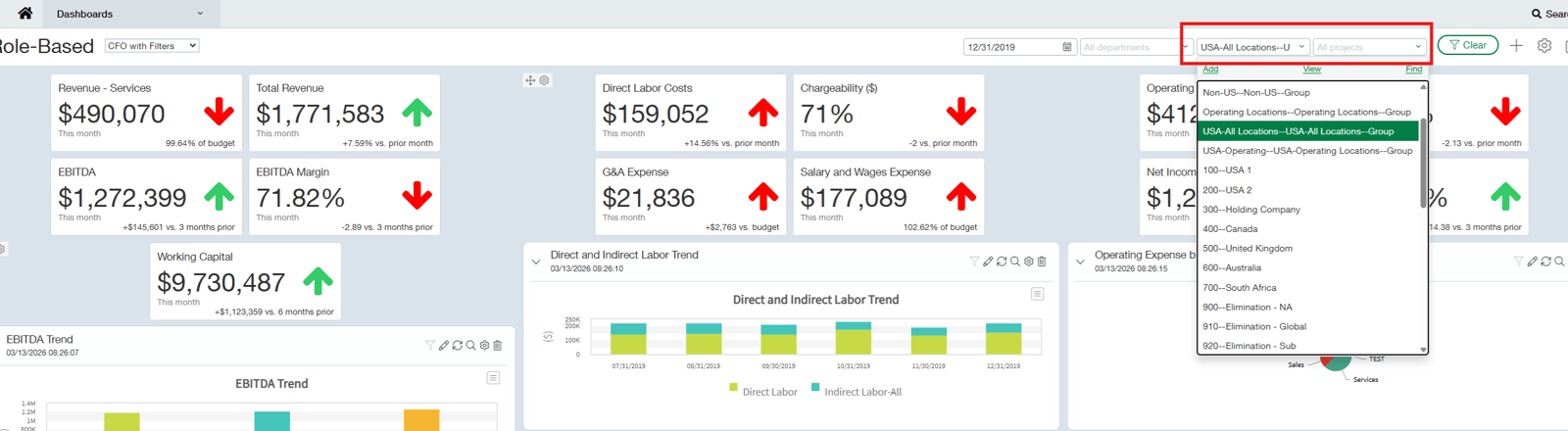Zoom the EBITDA Trend panel with magnifier
The image size is (1568, 431).
(470, 346)
